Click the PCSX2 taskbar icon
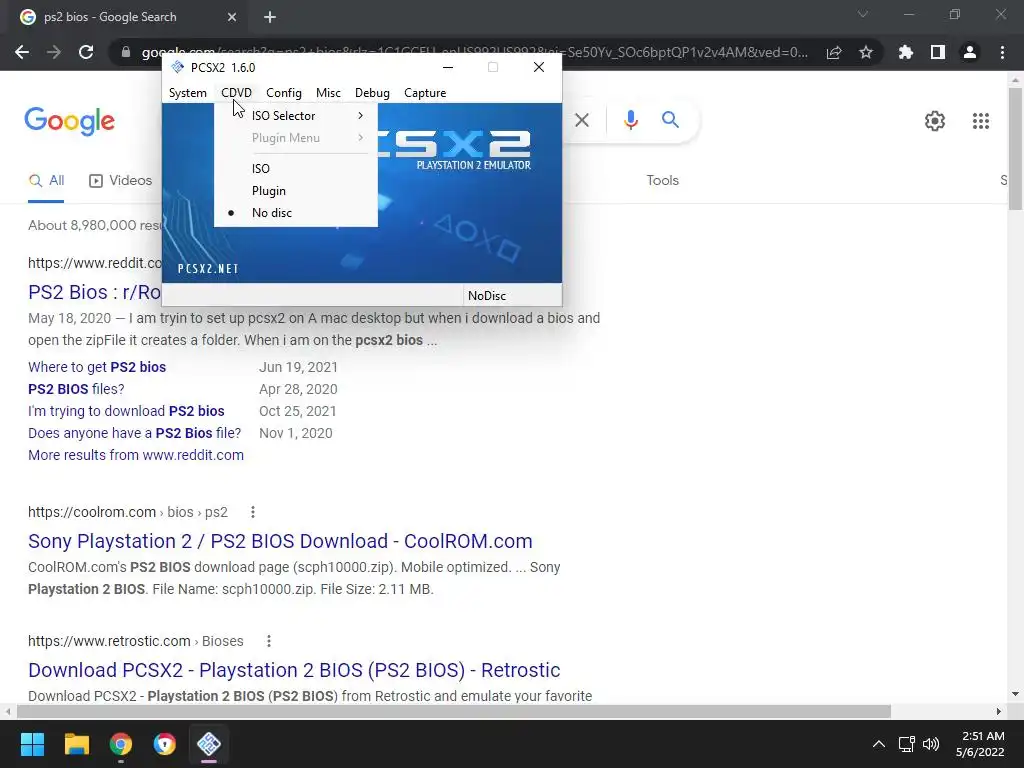Screen dimensions: 1024x768 click(x=209, y=744)
